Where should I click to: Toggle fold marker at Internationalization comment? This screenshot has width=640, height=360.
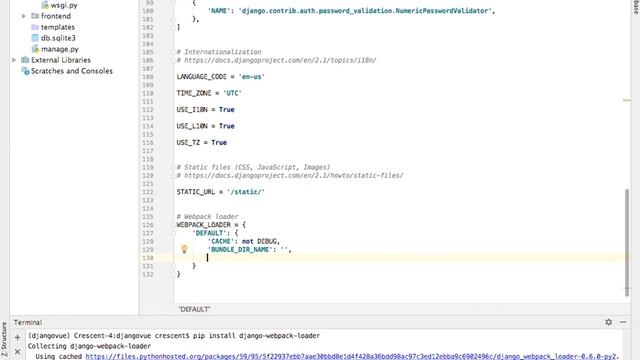173,52
